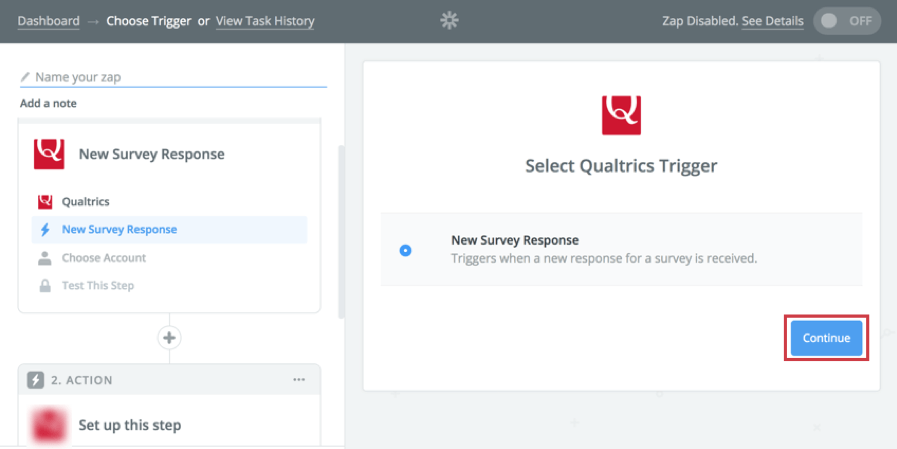Click the Zapier loading gear icon in header
The height and width of the screenshot is (449, 897).
coord(449,20)
